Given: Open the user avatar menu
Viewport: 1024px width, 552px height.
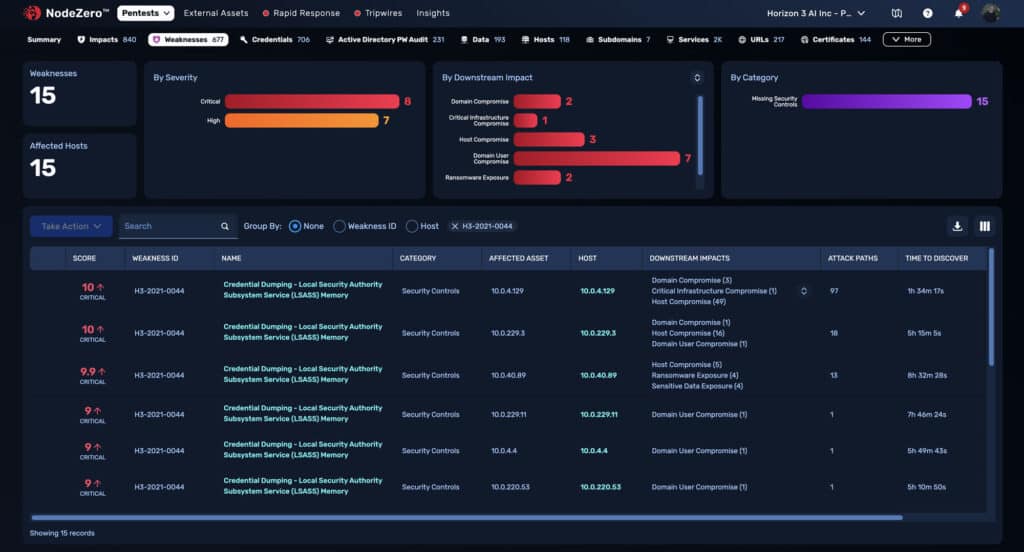Looking at the screenshot, I should coord(990,13).
